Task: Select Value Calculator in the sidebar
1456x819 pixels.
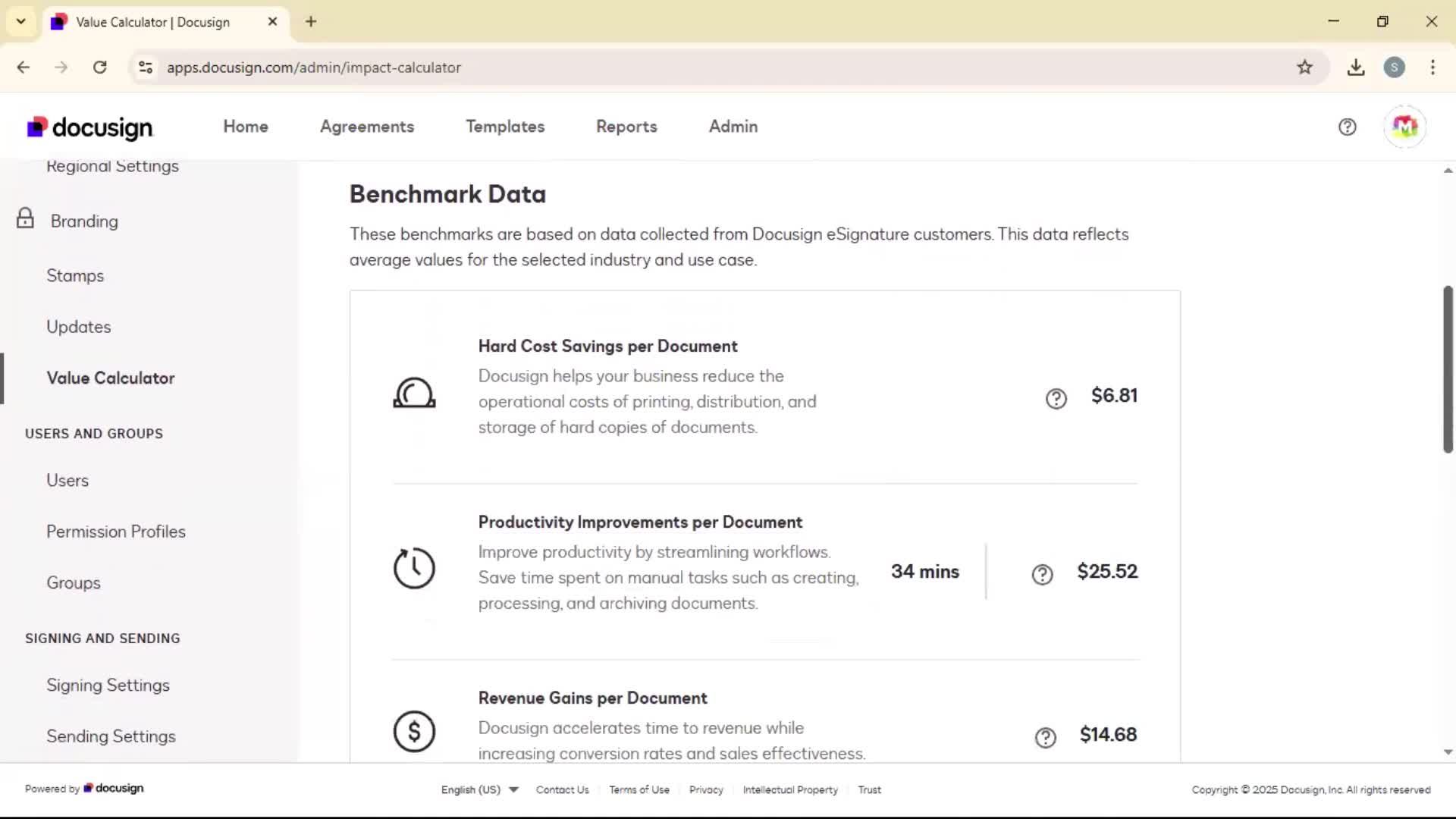Action: pyautogui.click(x=111, y=378)
